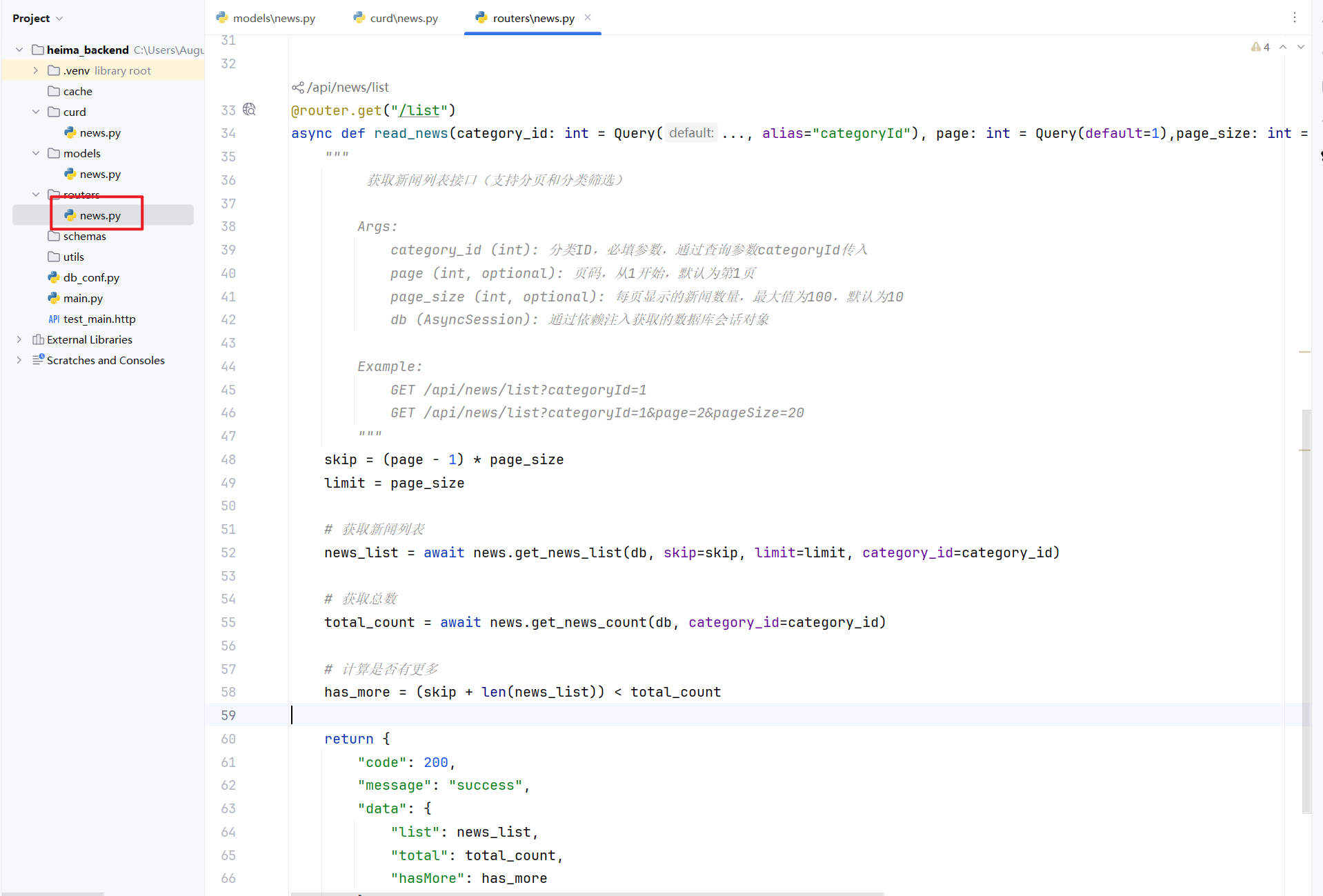Jump to next highlighted problem arrow

pyautogui.click(x=1301, y=47)
